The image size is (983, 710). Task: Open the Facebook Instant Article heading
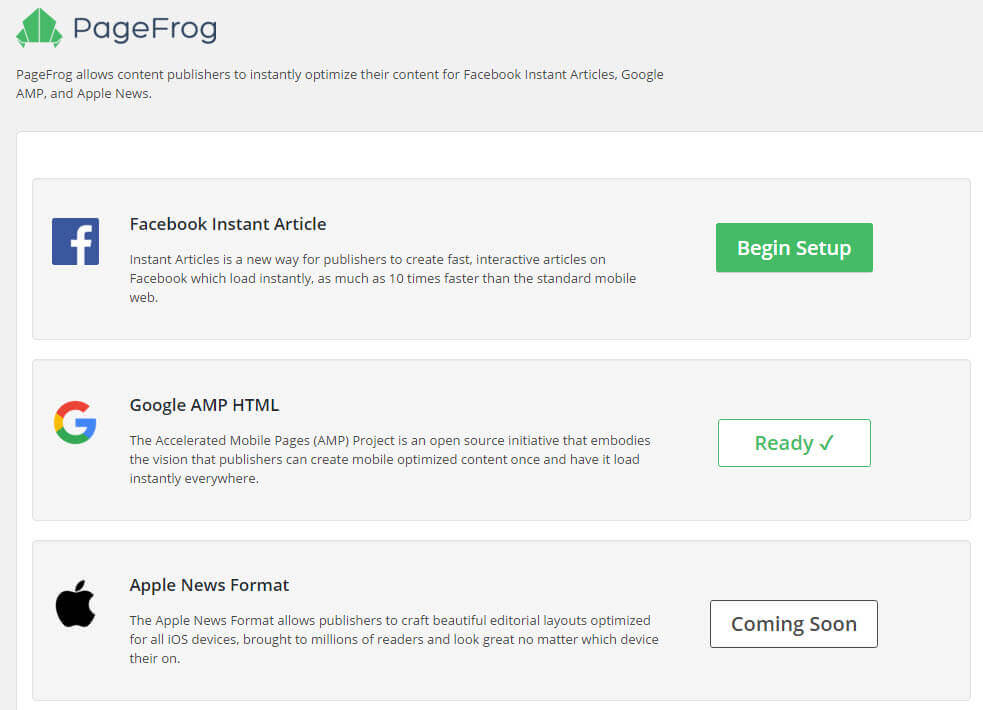(x=228, y=224)
